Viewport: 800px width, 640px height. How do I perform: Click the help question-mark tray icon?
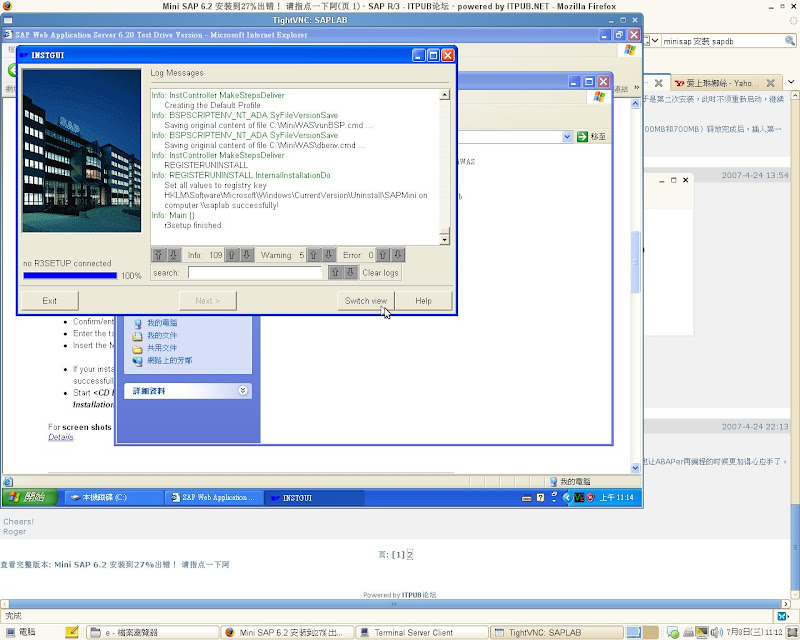541,498
